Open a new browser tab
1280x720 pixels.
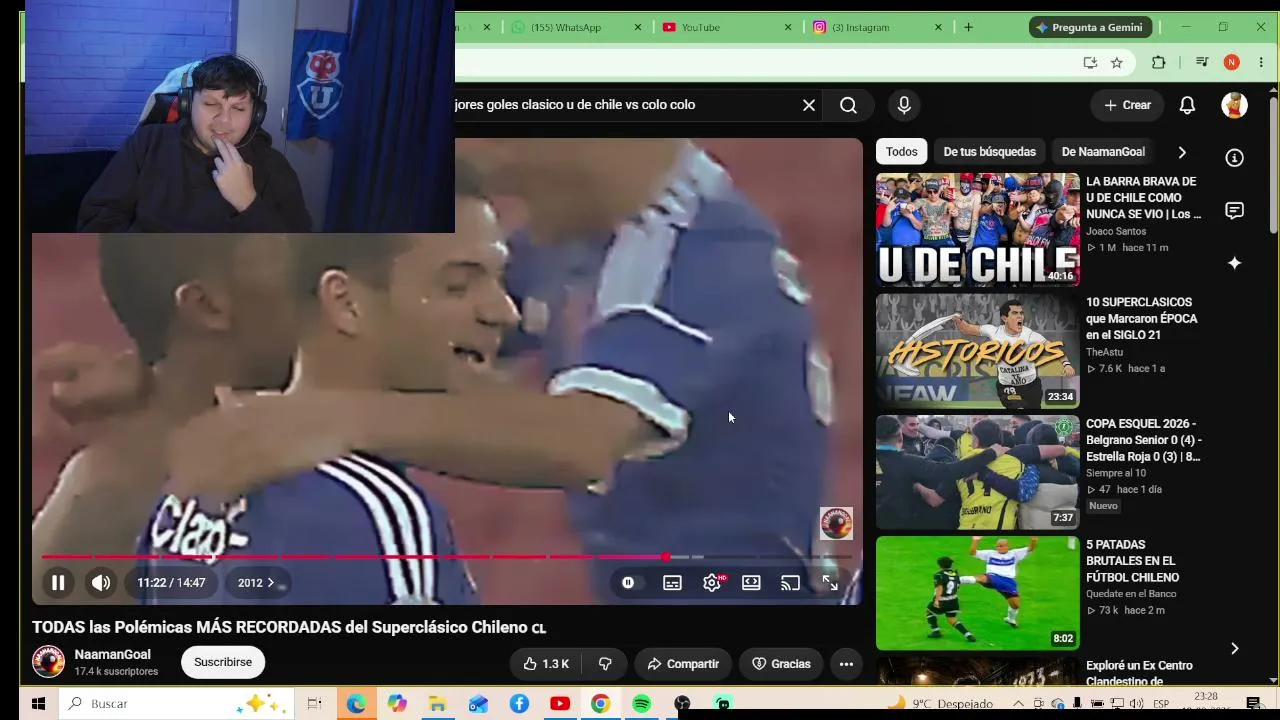pyautogui.click(x=968, y=27)
